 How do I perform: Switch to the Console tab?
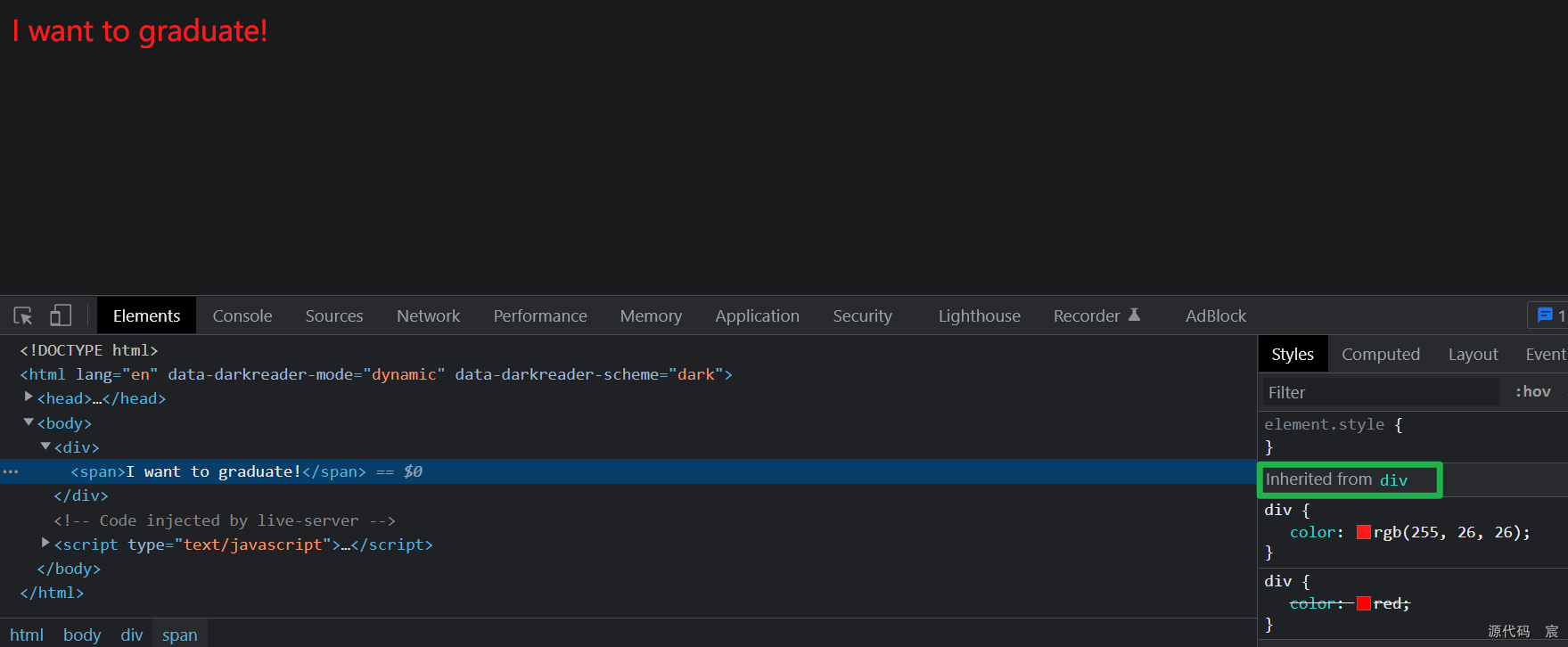point(242,316)
